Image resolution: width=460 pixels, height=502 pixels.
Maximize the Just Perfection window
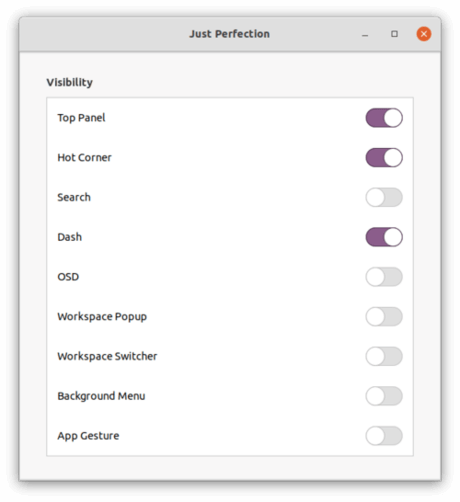tap(394, 34)
